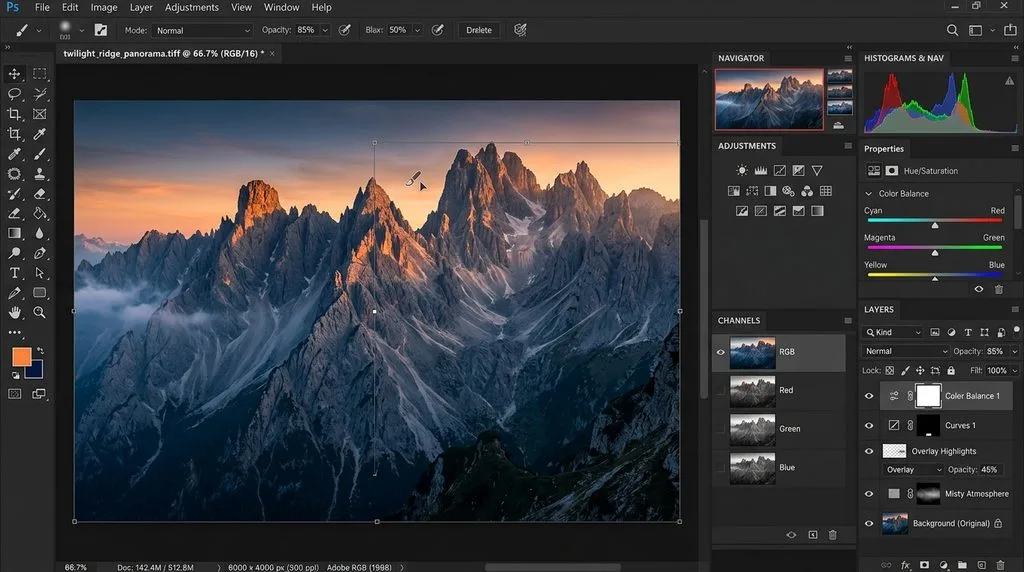Select the Pen tool
Viewport: 1024px width, 572px height.
click(x=40, y=253)
